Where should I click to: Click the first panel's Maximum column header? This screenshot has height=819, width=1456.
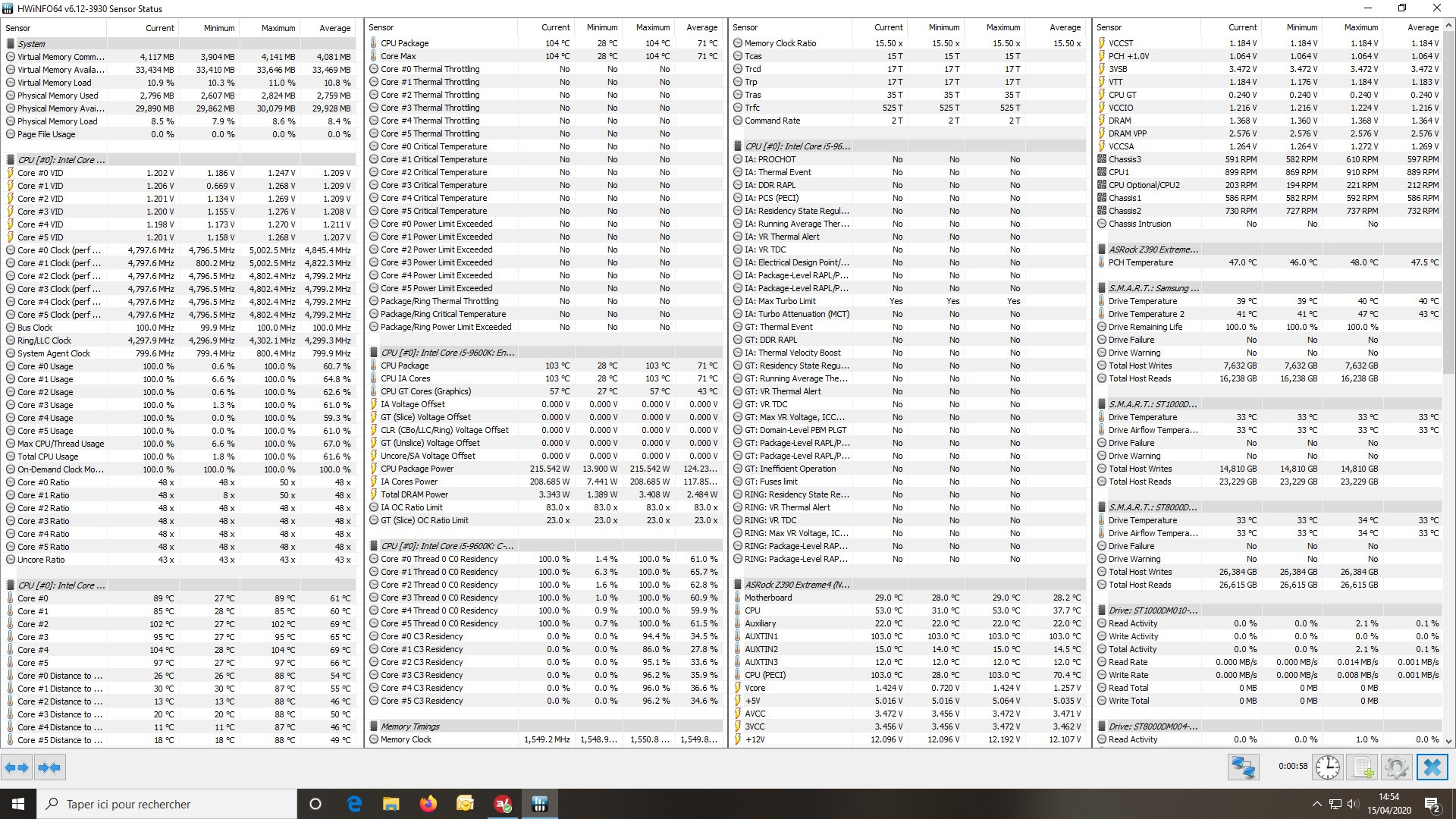(278, 28)
